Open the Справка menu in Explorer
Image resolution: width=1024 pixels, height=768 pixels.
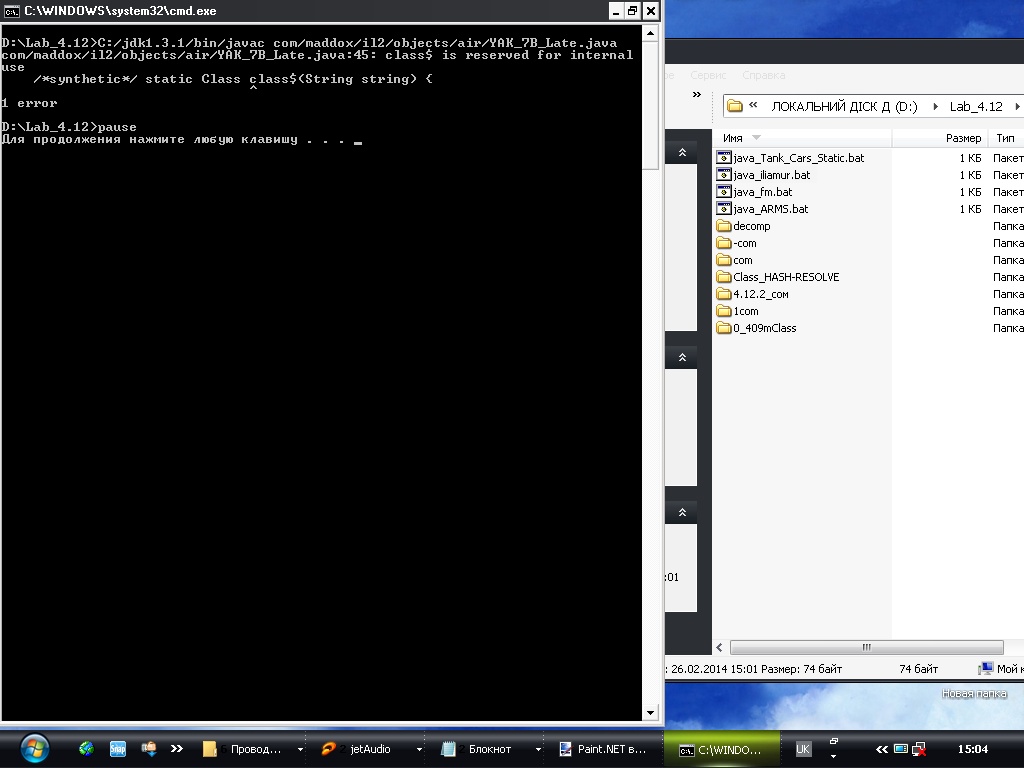coord(763,75)
